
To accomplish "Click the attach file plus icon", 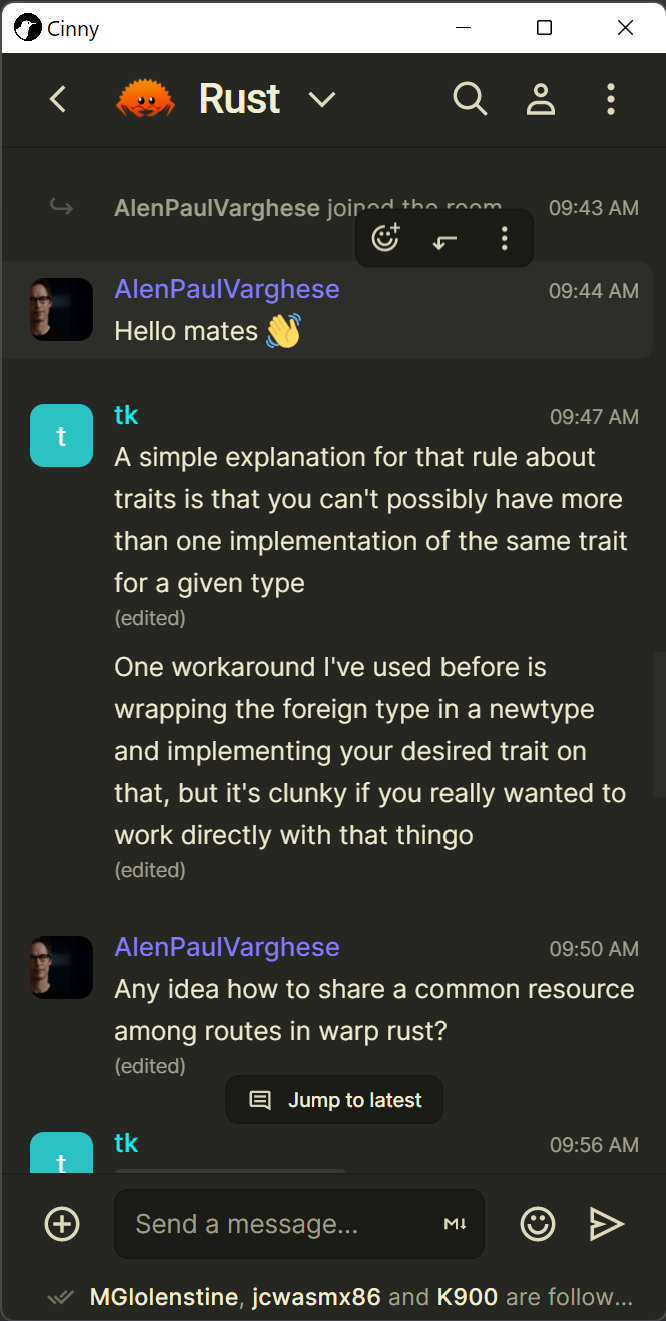I will click(x=62, y=1224).
